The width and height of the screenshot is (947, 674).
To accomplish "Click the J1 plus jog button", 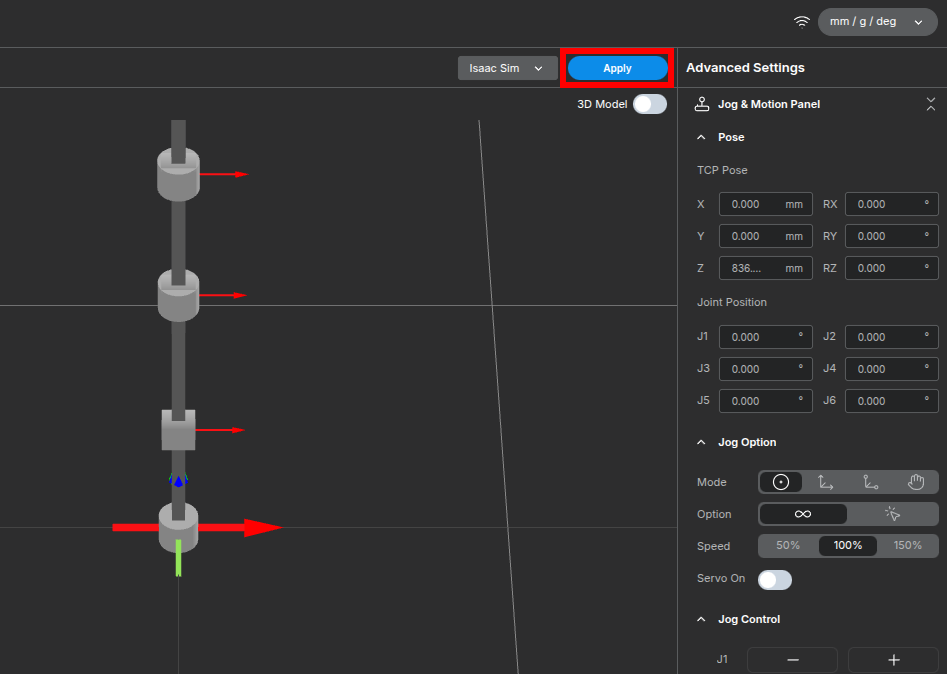I will (893, 660).
